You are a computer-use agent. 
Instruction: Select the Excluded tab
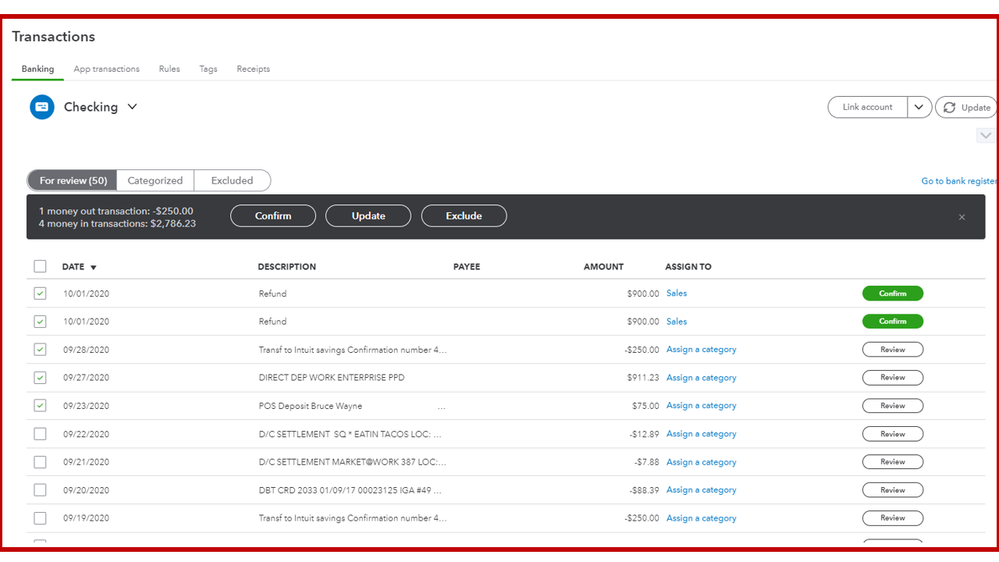point(232,181)
